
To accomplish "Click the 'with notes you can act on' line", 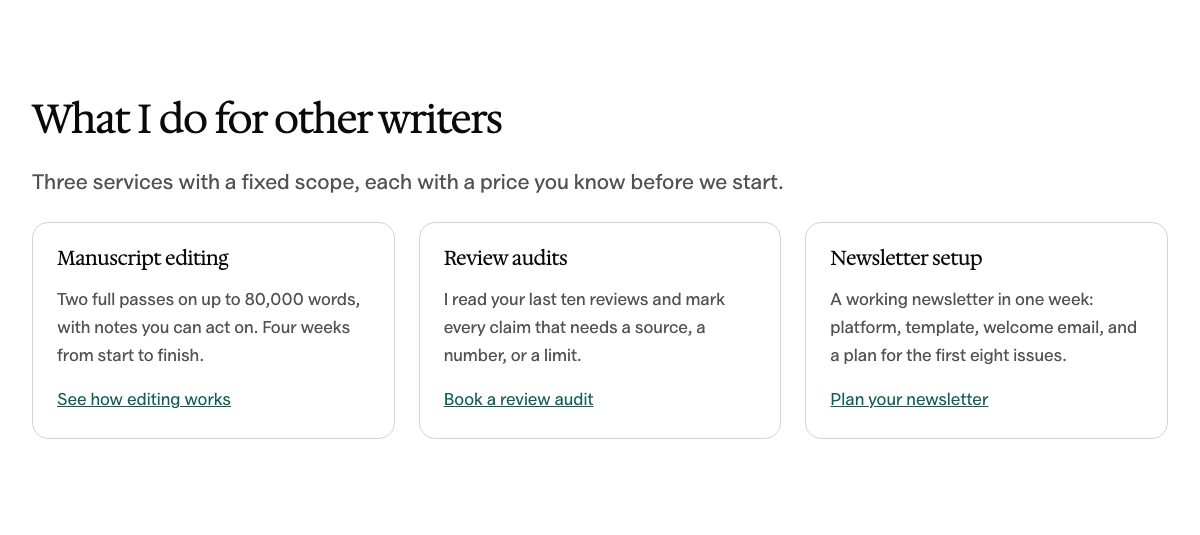I will pyautogui.click(x=204, y=327).
